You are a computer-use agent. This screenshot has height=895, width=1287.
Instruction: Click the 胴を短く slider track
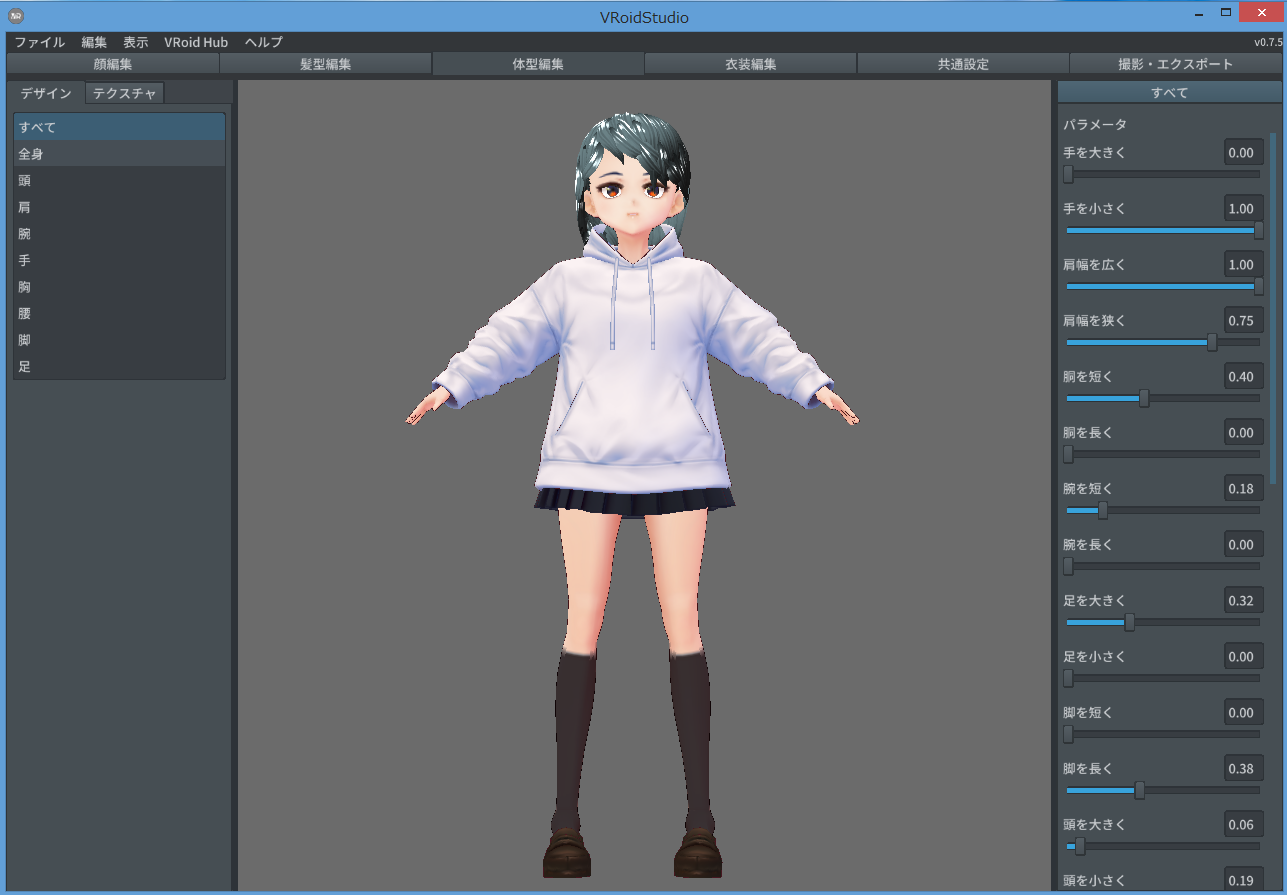(1163, 398)
